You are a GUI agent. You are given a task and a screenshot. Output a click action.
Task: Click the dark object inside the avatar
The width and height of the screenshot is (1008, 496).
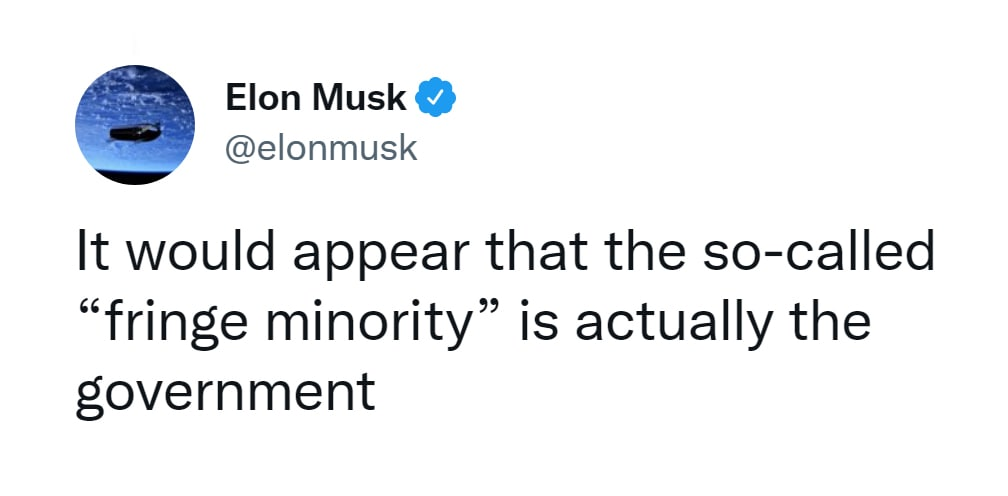click(133, 132)
